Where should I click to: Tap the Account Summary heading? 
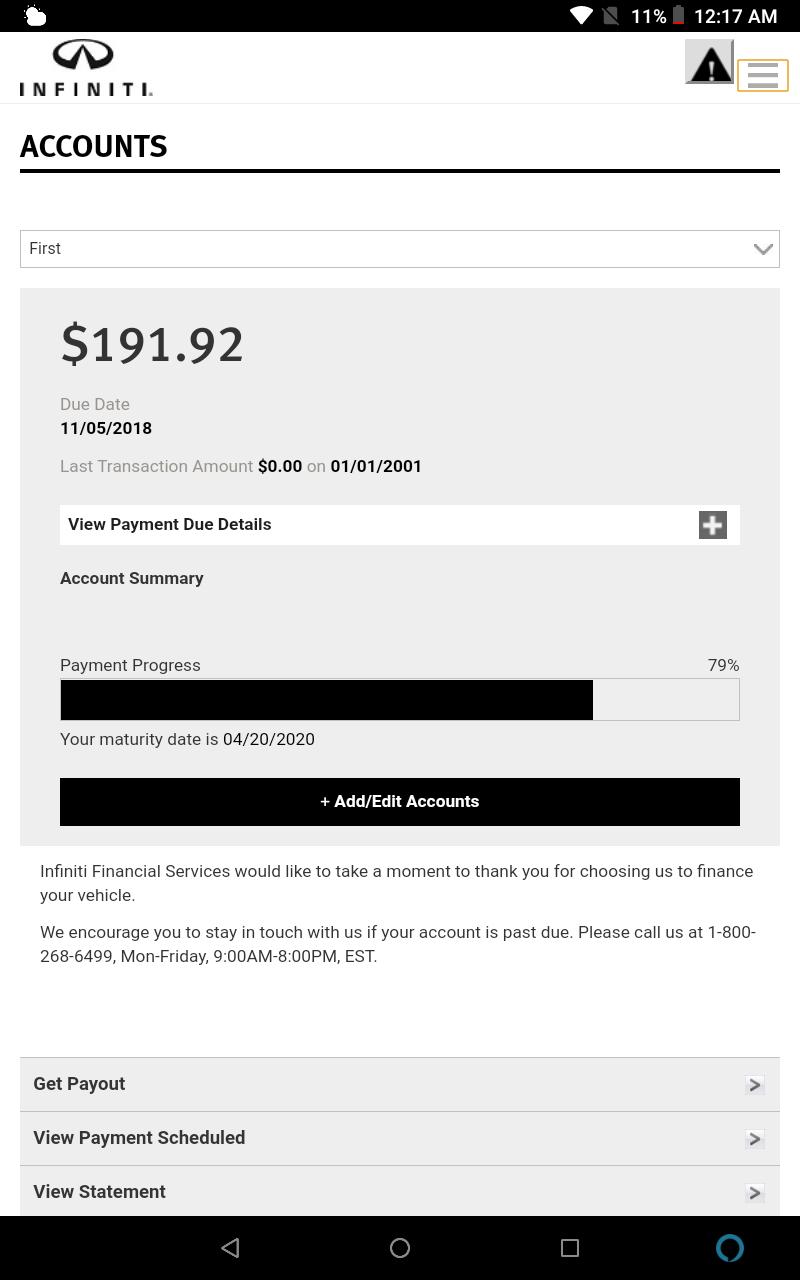132,578
